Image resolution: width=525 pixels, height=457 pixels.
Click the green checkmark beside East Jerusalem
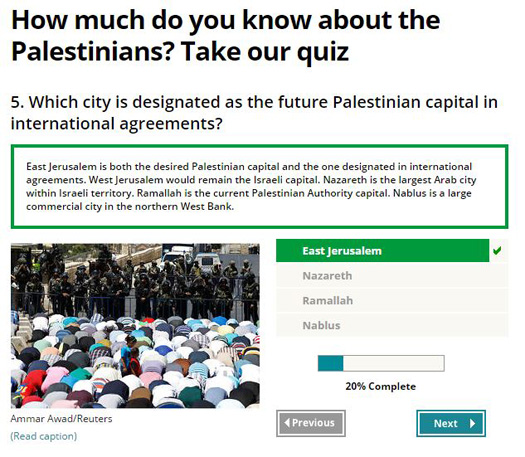[x=497, y=250]
